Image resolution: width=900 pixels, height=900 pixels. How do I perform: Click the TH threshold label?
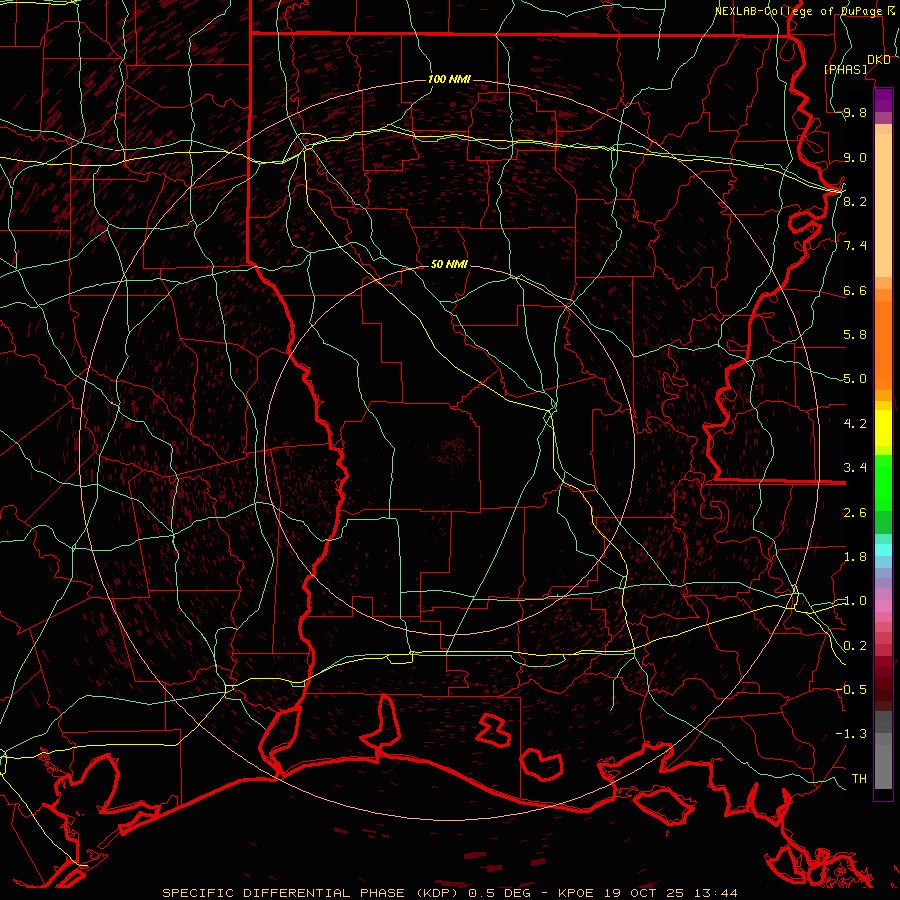click(859, 779)
